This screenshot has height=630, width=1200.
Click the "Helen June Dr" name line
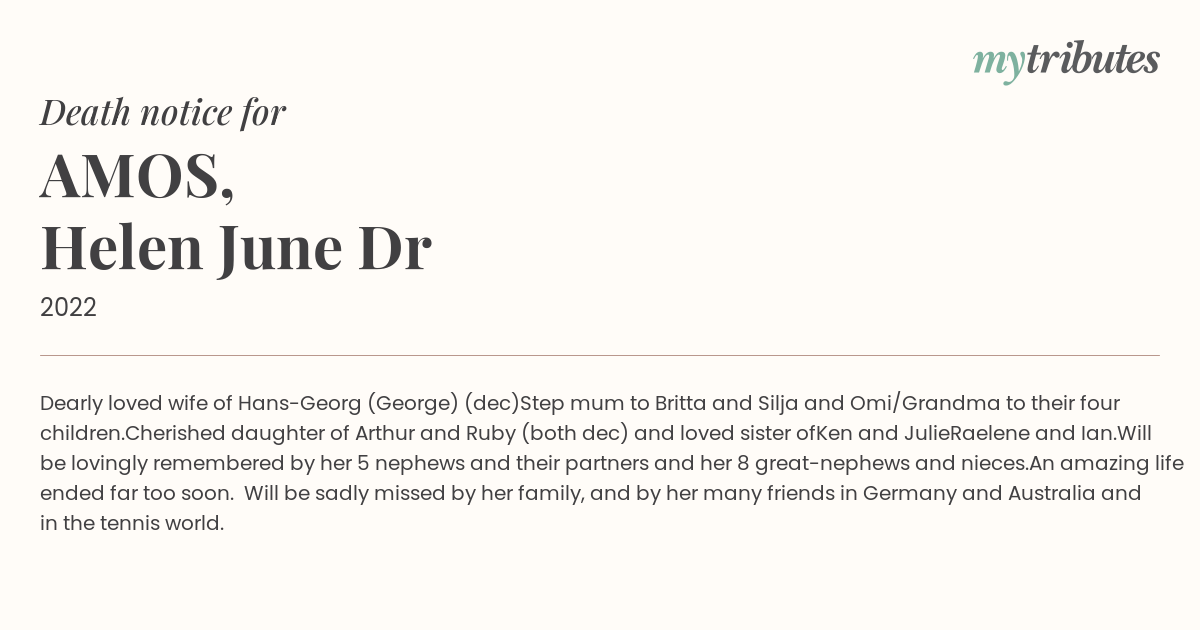pos(236,248)
